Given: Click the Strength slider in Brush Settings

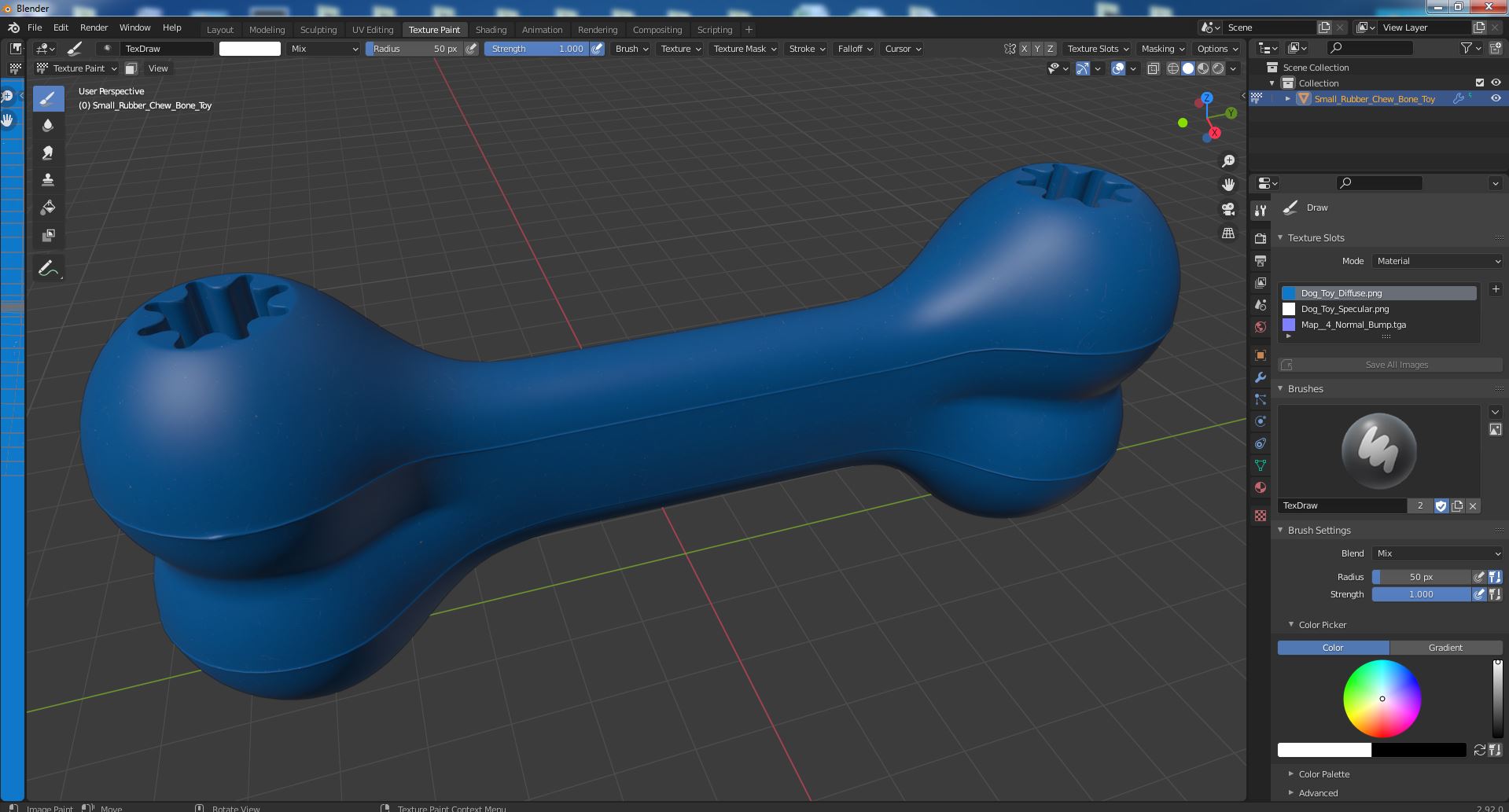Looking at the screenshot, I should [1421, 594].
